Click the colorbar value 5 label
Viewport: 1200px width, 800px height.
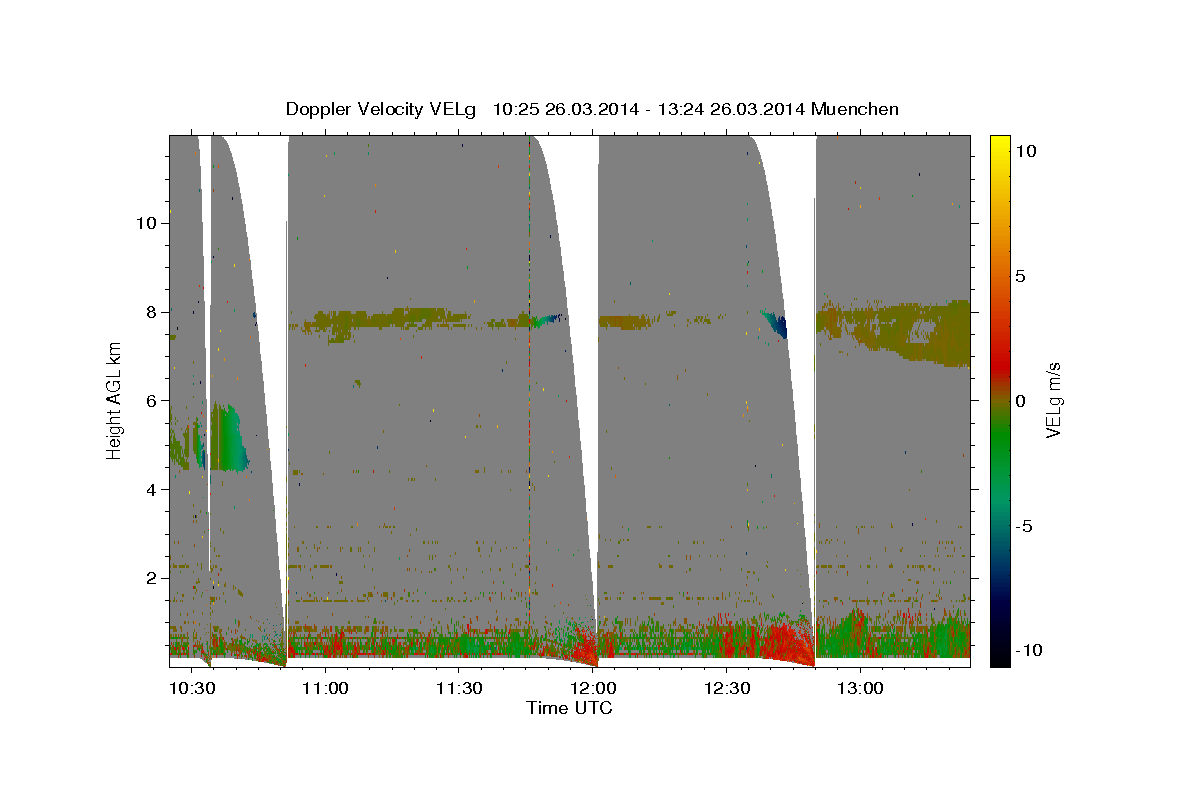click(1022, 275)
